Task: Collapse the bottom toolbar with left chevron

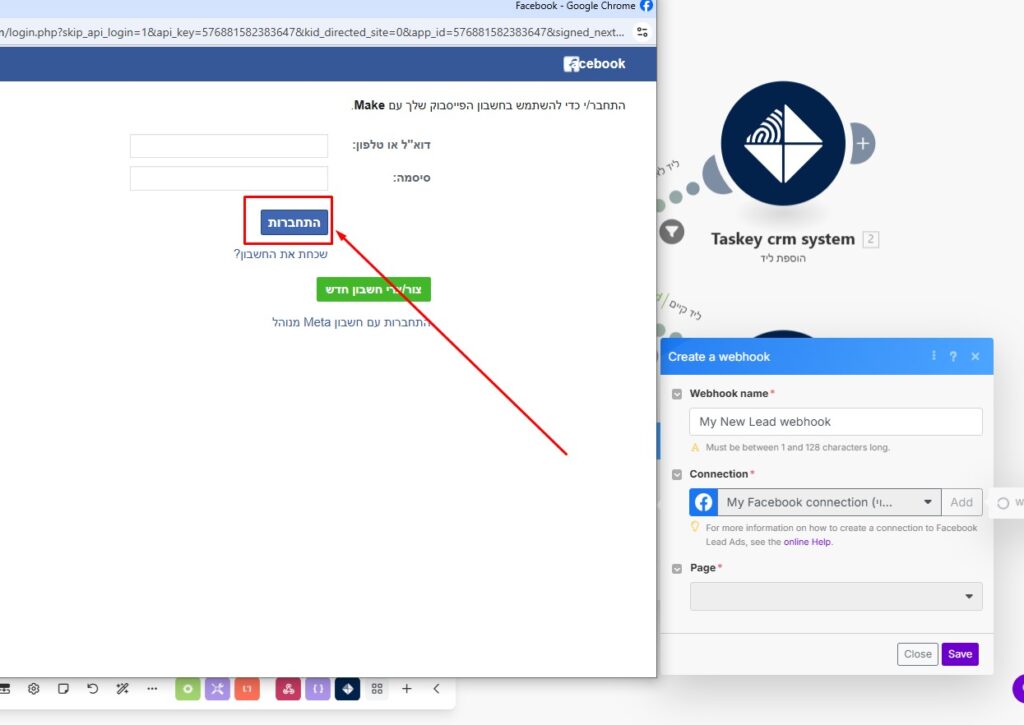Action: [436, 688]
